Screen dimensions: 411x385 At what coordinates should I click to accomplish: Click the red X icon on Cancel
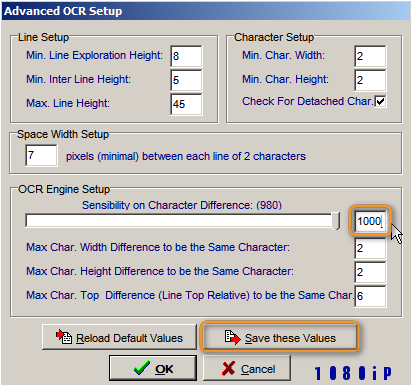point(228,368)
